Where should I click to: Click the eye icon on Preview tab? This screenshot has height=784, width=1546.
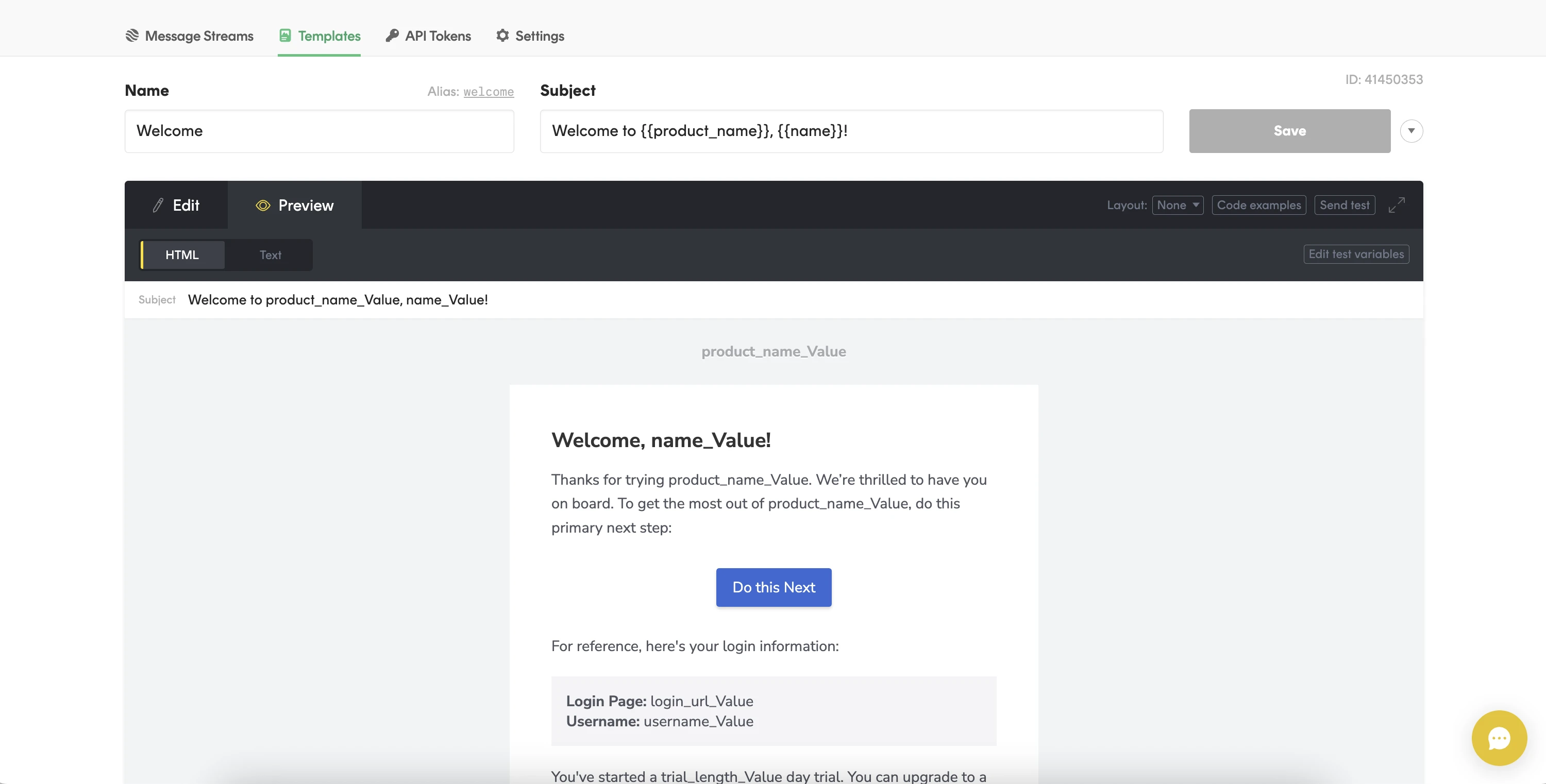(x=263, y=205)
